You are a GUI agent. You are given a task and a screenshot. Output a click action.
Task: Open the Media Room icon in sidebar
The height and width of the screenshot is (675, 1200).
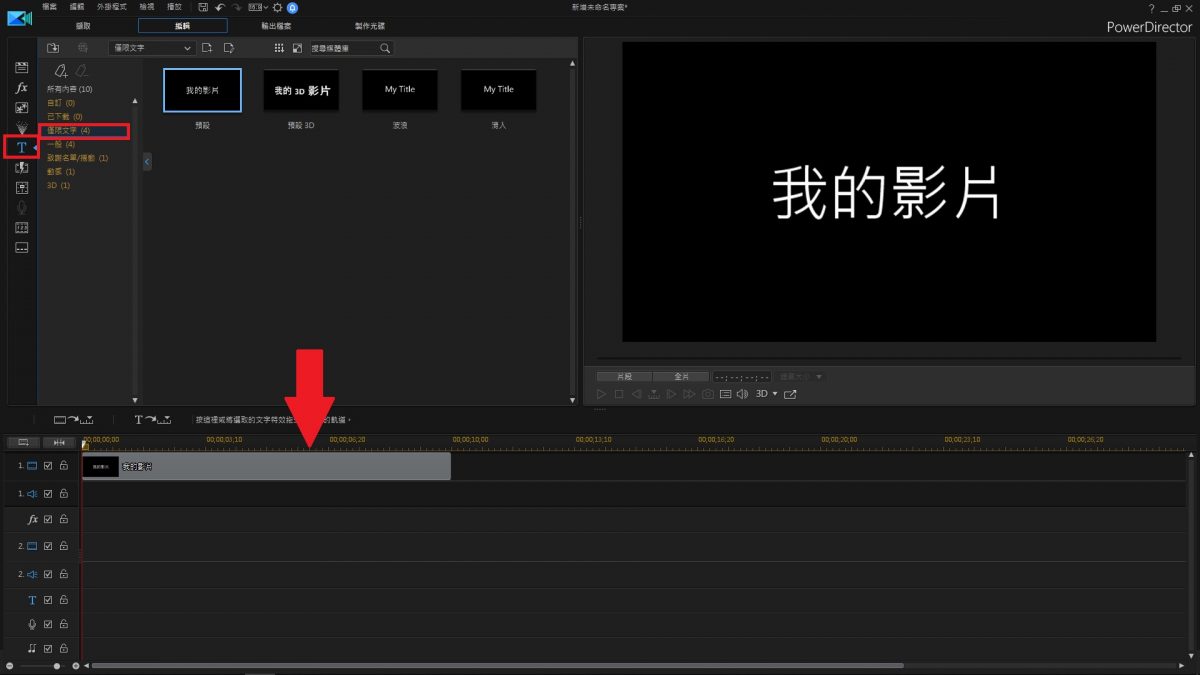21,67
